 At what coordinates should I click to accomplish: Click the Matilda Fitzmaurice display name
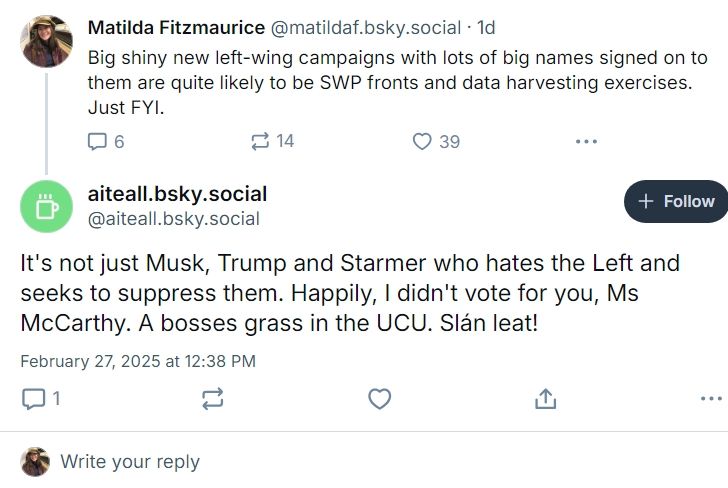176,27
